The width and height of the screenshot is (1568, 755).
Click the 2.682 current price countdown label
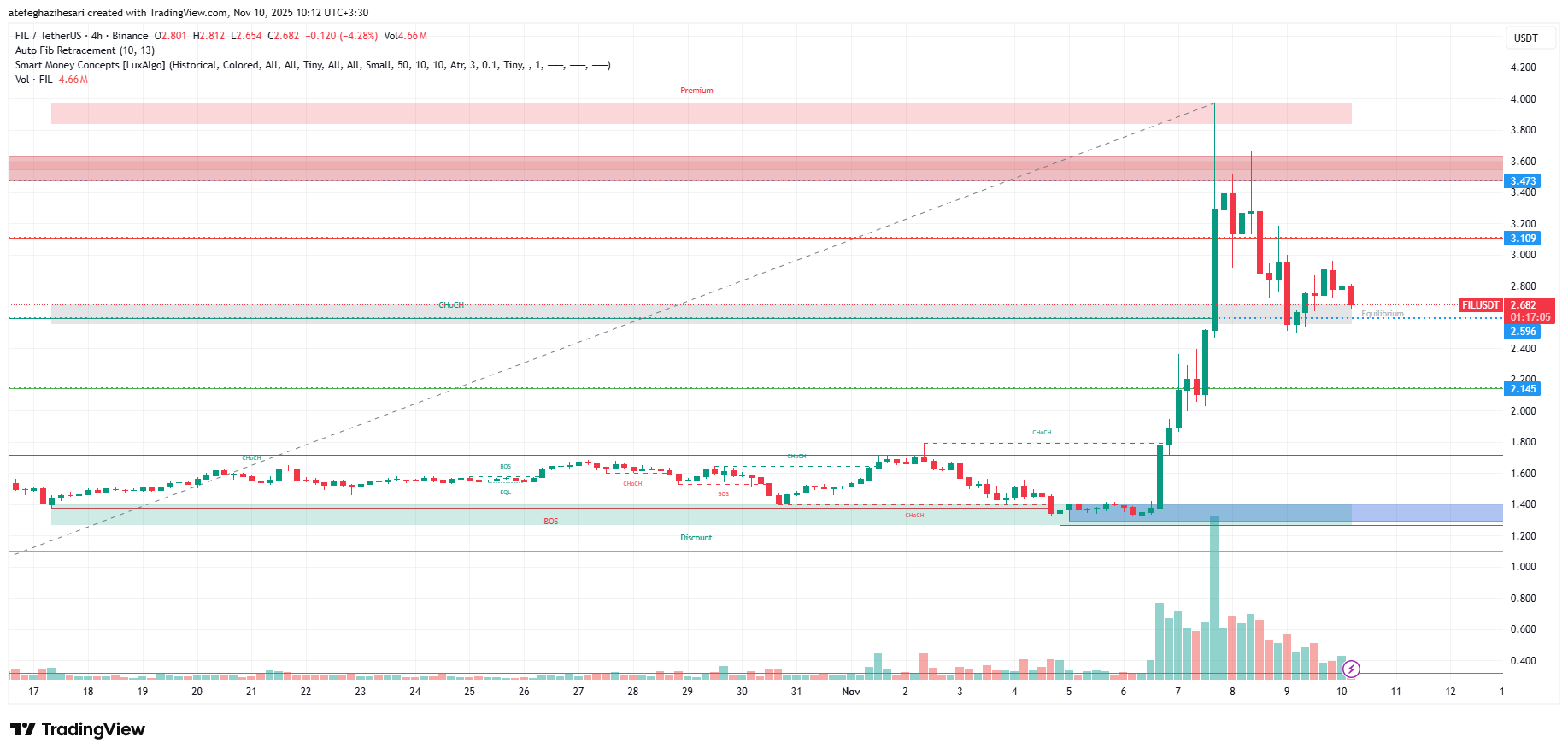pos(1530,311)
